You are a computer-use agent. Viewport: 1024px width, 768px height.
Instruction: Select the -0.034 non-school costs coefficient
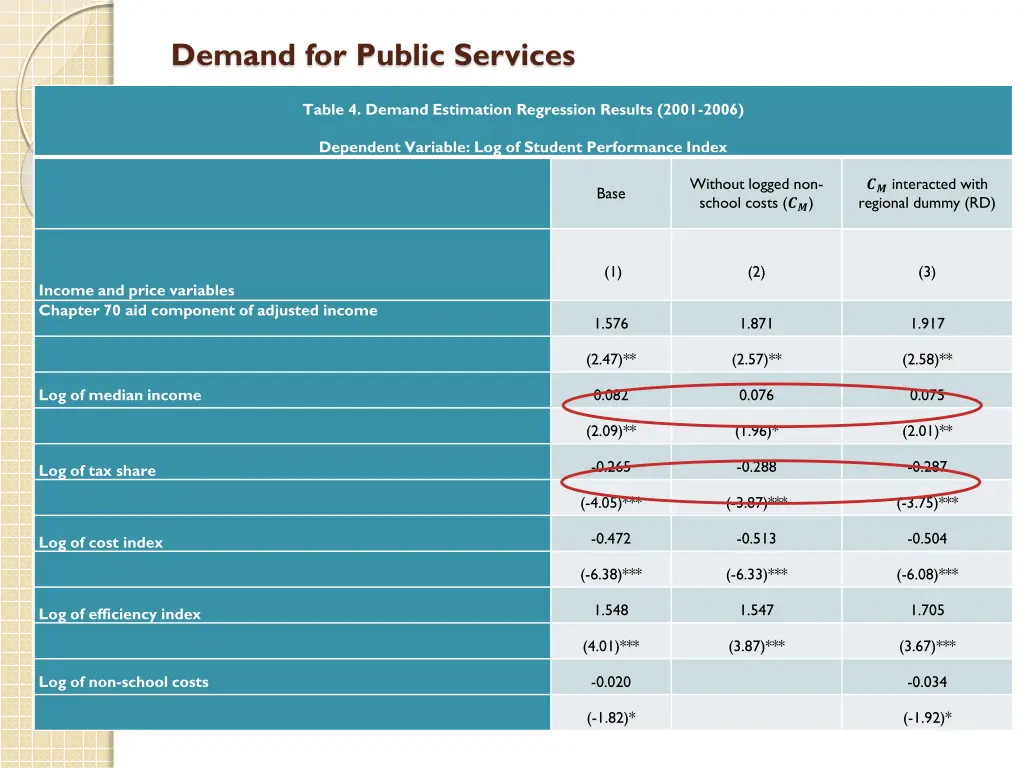tap(927, 682)
